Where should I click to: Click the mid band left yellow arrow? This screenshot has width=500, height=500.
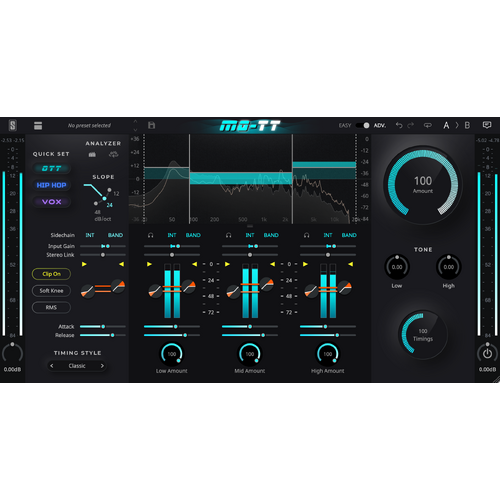pos(227,264)
